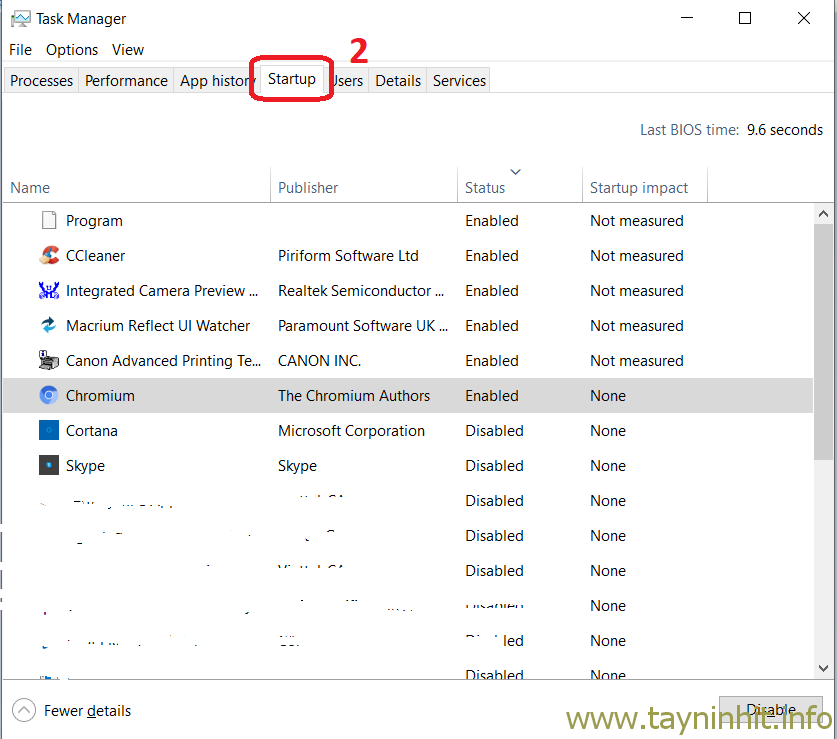The image size is (837, 739).
Task: Switch to the Services tab
Action: (x=459, y=81)
